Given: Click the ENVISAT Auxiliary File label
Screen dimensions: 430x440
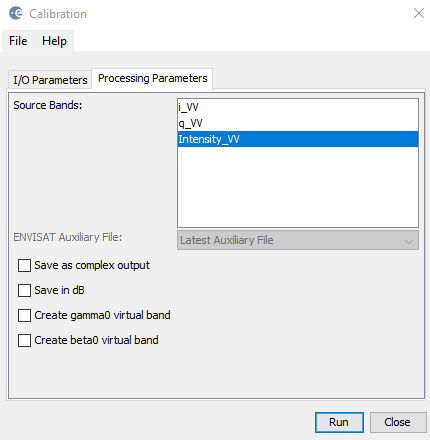Looking at the screenshot, I should [68, 237].
